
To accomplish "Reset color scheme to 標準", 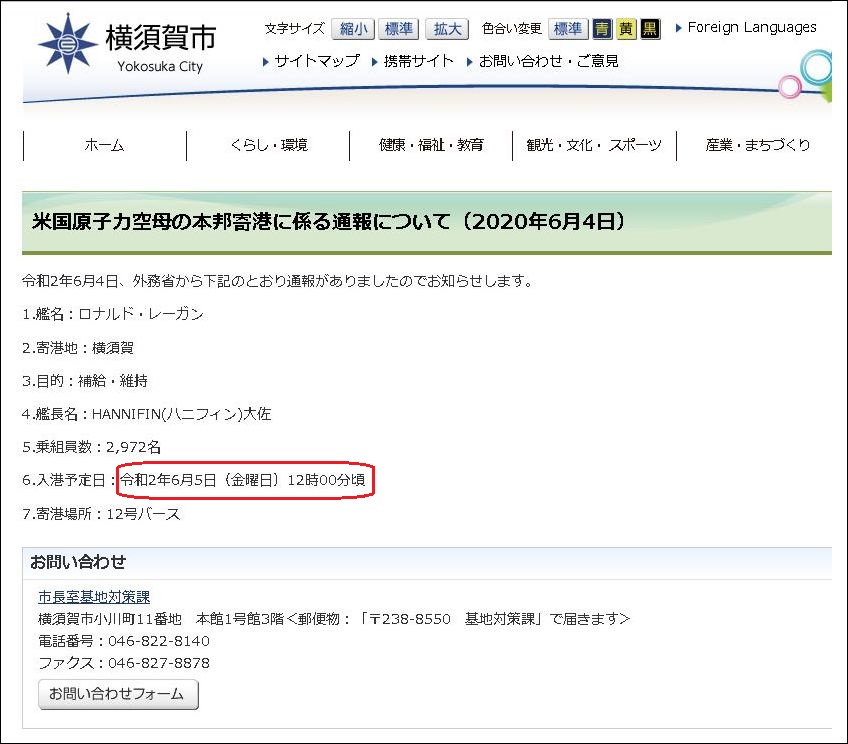I will 568,29.
